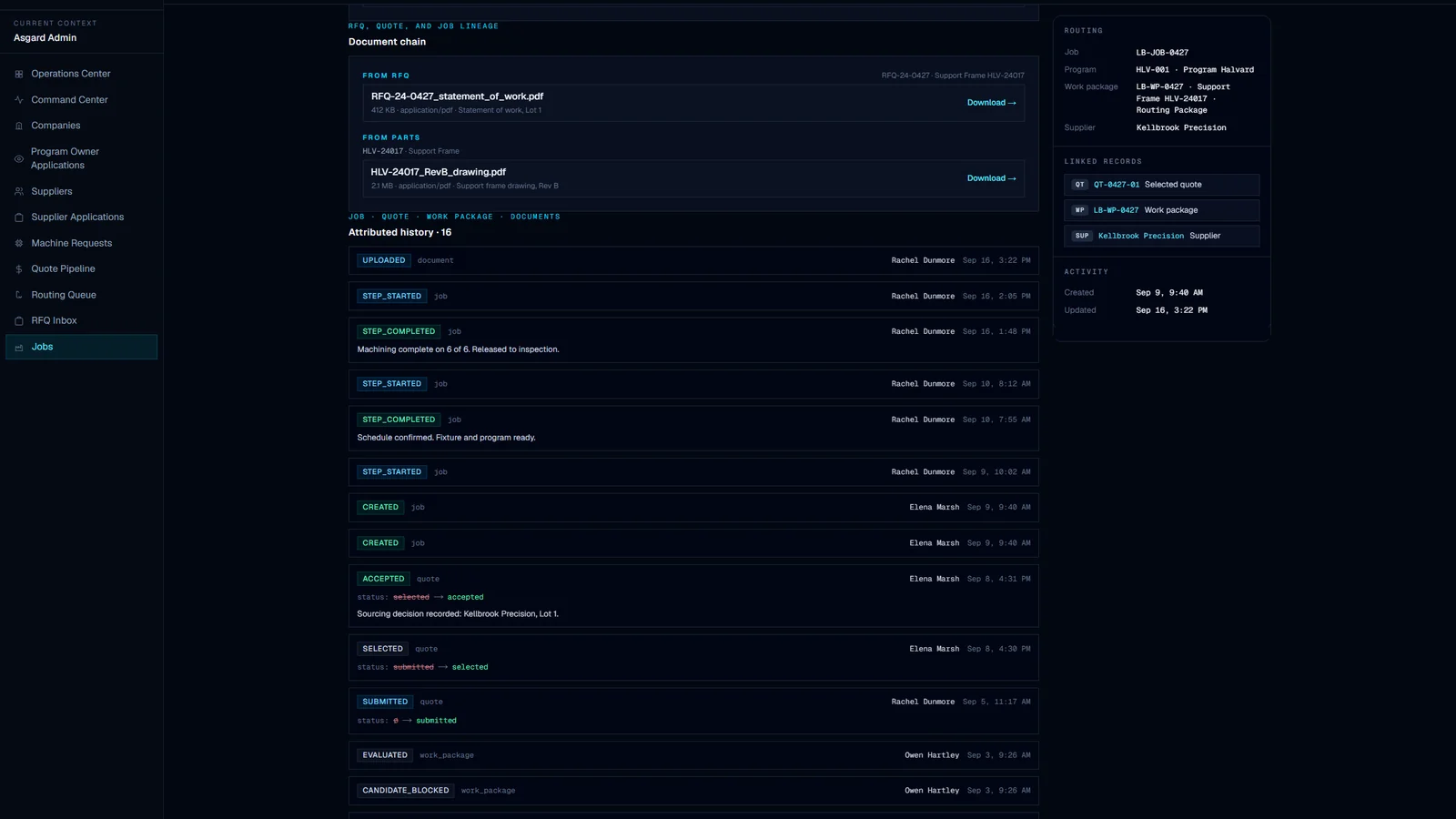
Task: Click the file name RFQ-24-0427_statement_of_work.pdf
Action: coord(457,96)
